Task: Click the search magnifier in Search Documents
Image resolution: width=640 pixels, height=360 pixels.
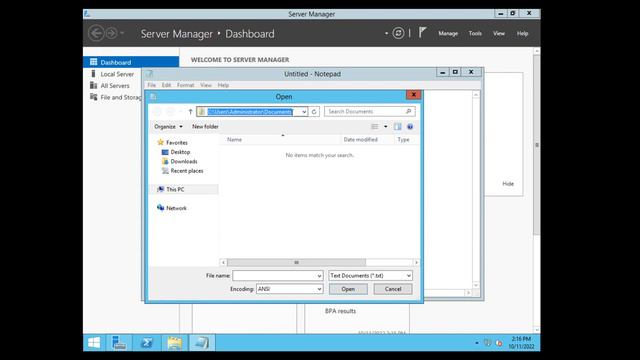Action: coord(409,111)
